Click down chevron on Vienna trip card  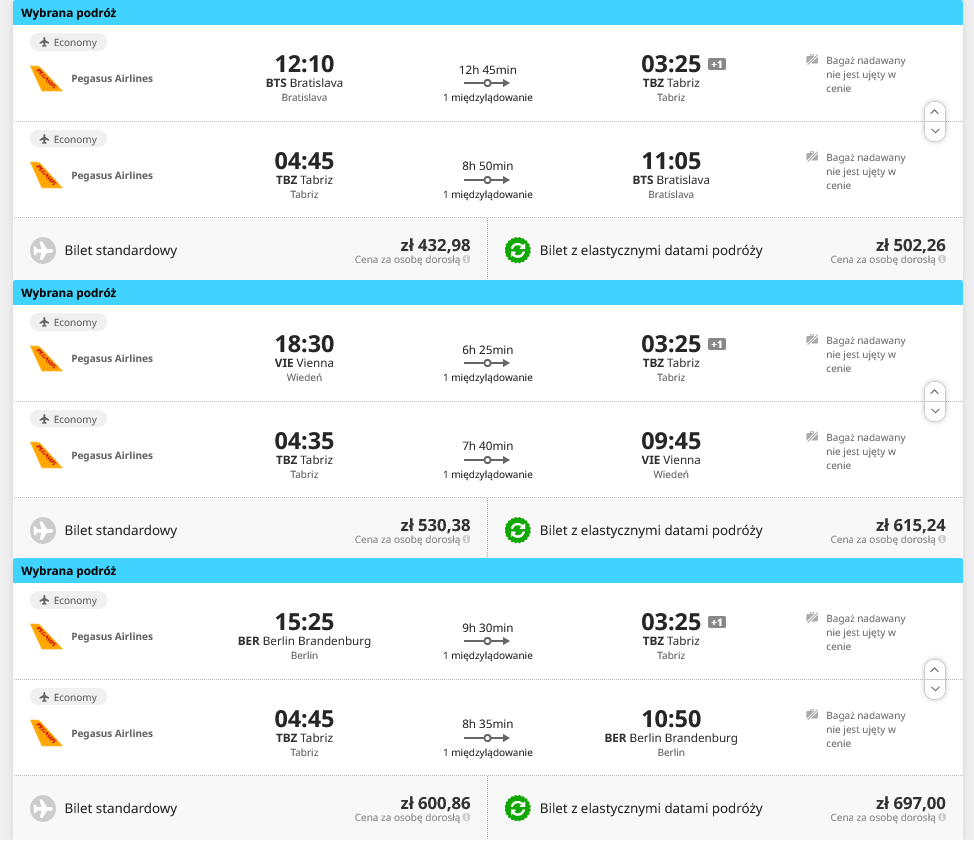point(935,411)
